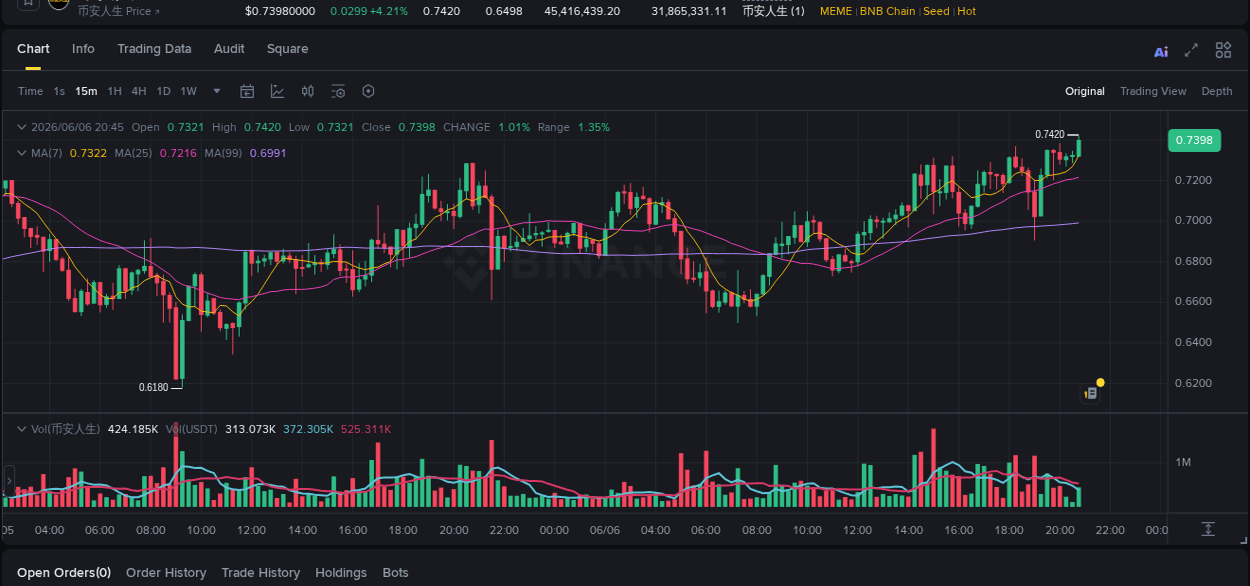Screen dimensions: 1250x586
Task: Collapse the MA indicator row chevron
Action: click(22, 153)
